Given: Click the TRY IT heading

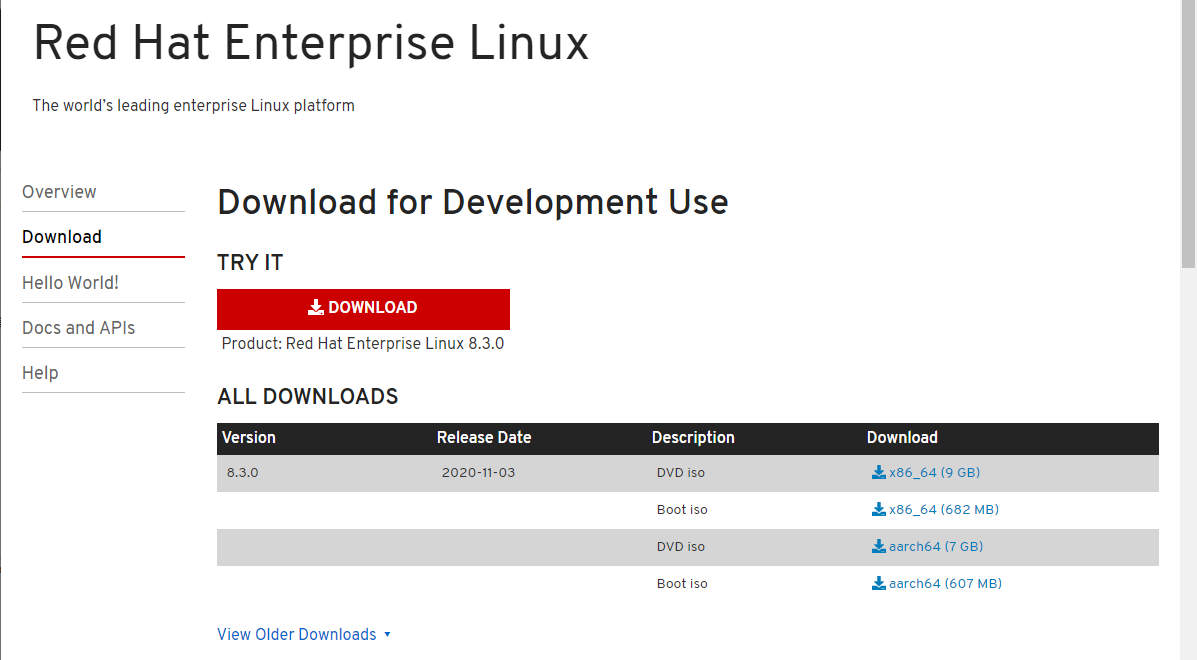Looking at the screenshot, I should (x=250, y=263).
